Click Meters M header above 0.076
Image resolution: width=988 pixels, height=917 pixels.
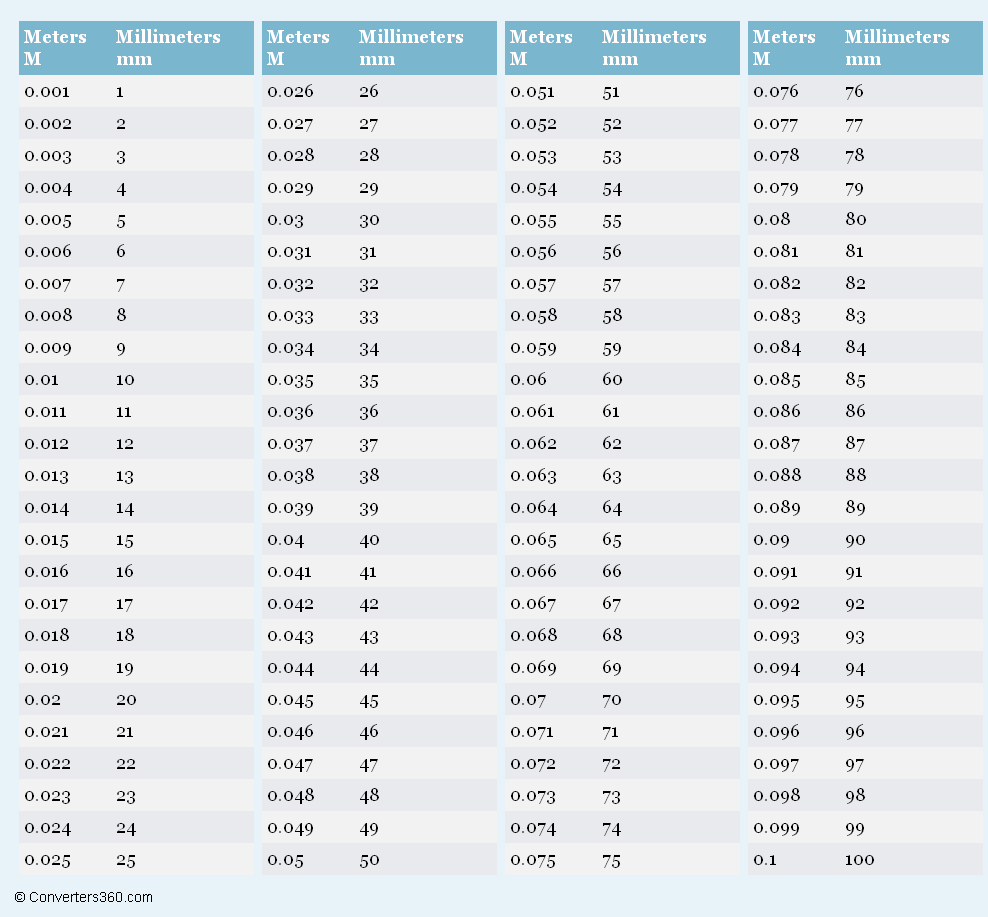click(x=784, y=48)
